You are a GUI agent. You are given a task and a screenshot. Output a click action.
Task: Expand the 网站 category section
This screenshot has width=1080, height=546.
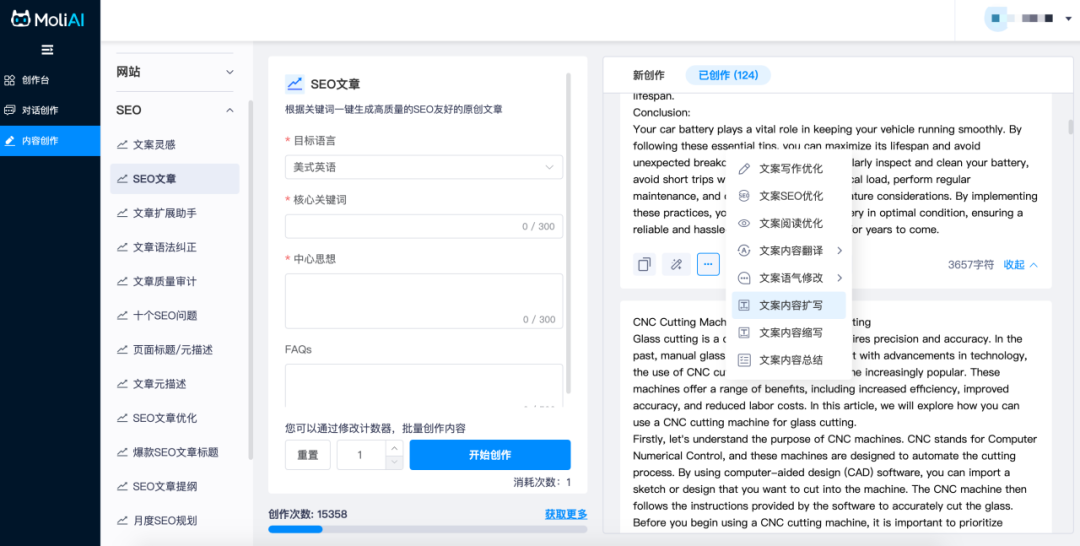[175, 72]
